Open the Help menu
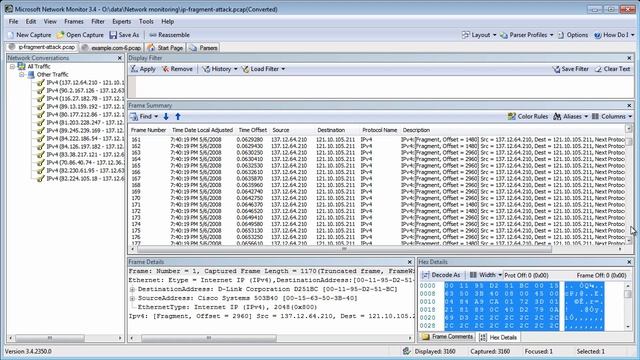The width and height of the screenshot is (640, 360). (167, 22)
